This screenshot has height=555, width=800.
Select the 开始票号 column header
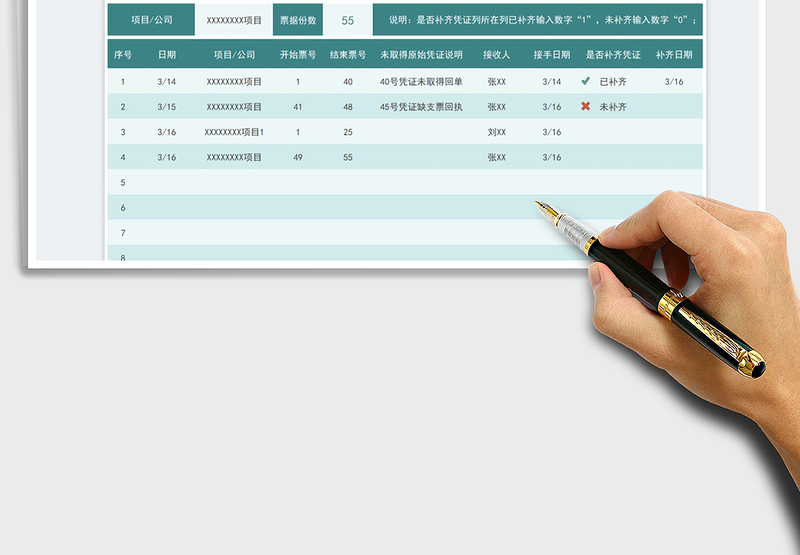(x=298, y=55)
